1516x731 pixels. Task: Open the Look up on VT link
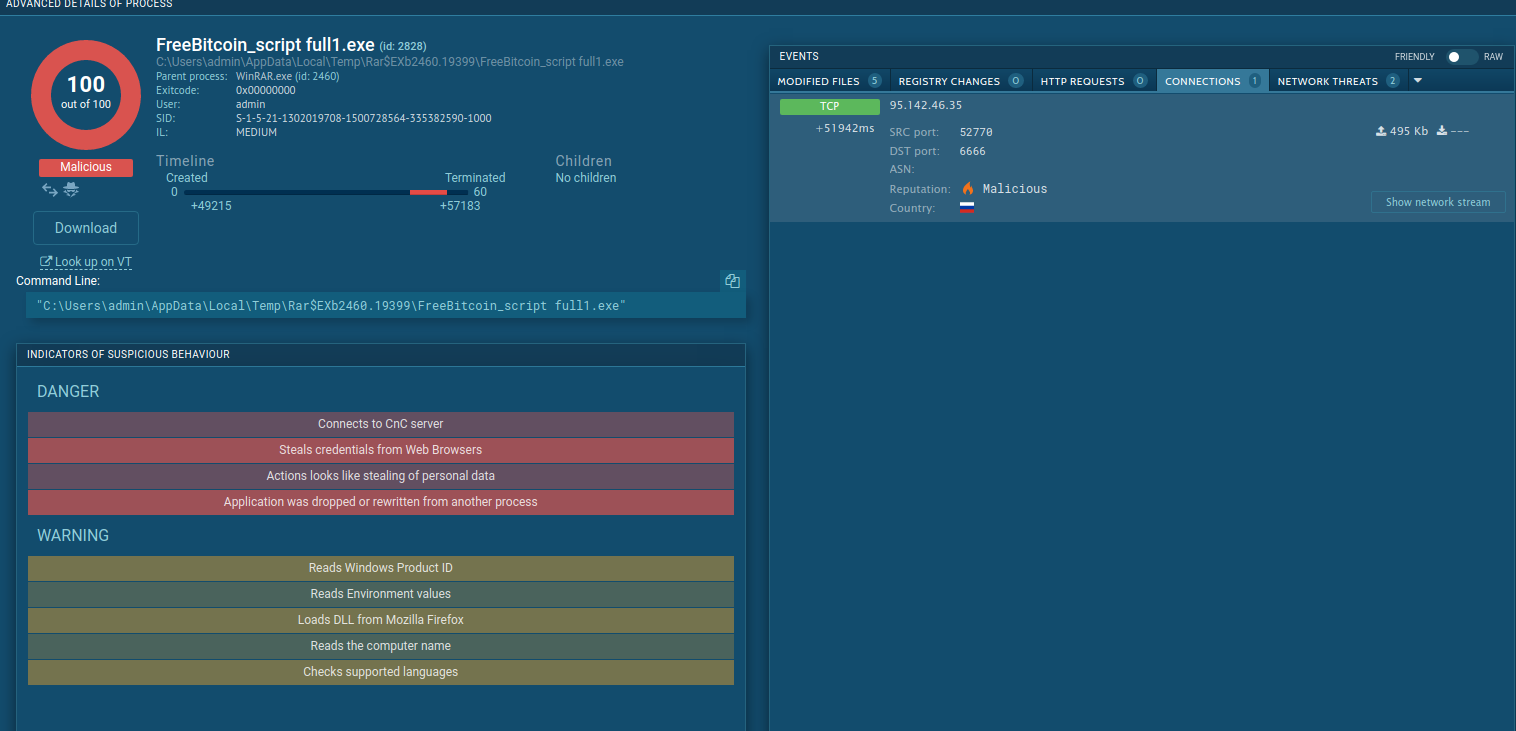86,262
